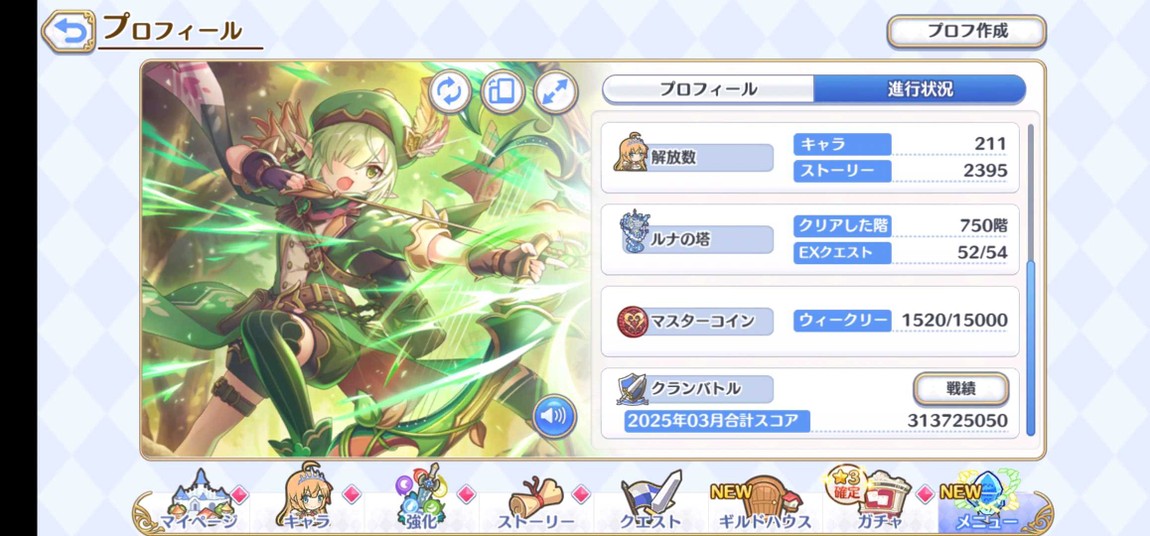Select the クエスト sword icon
The image size is (1150, 536).
tap(651, 502)
